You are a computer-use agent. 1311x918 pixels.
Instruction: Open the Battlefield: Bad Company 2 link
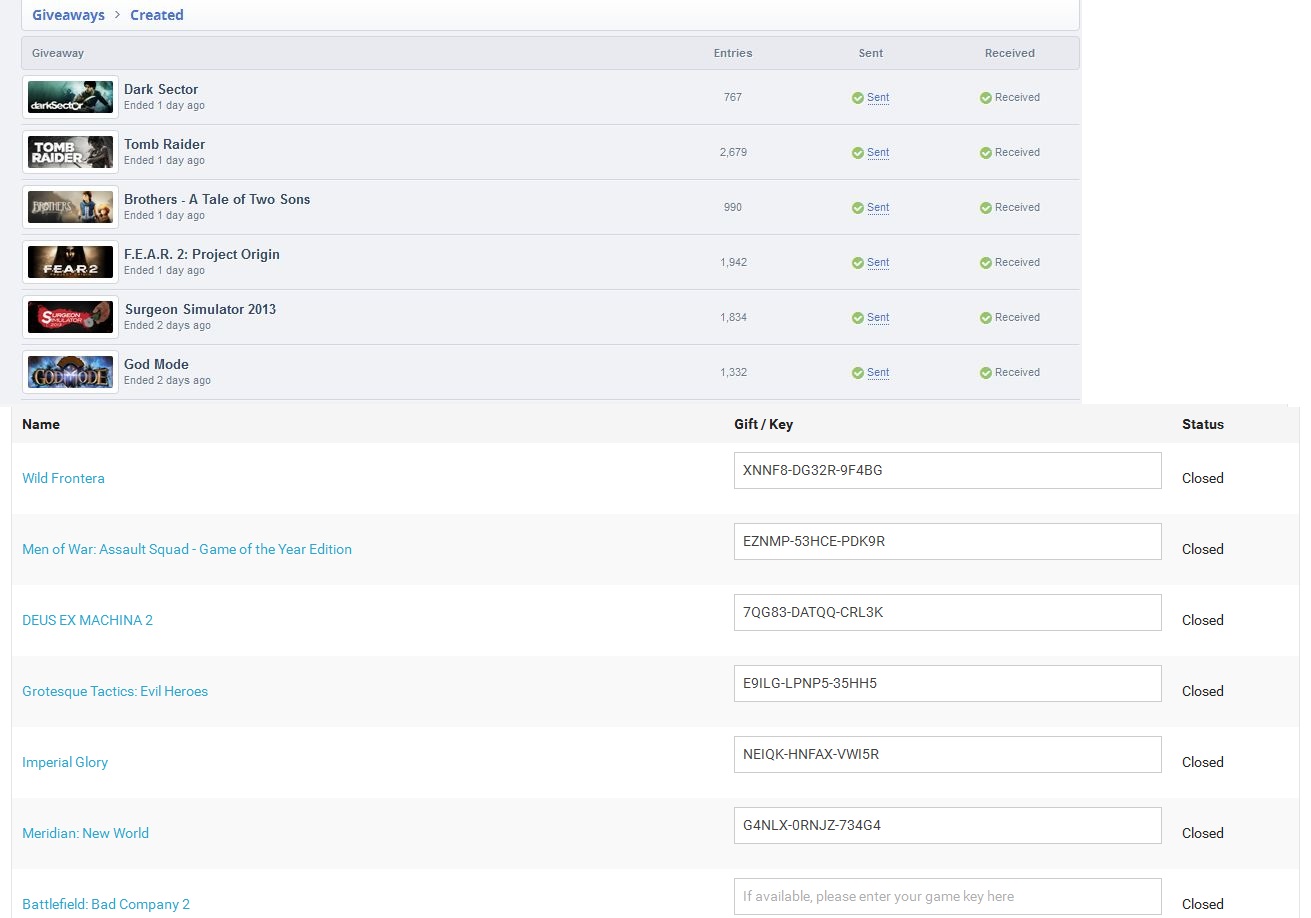tap(106, 904)
